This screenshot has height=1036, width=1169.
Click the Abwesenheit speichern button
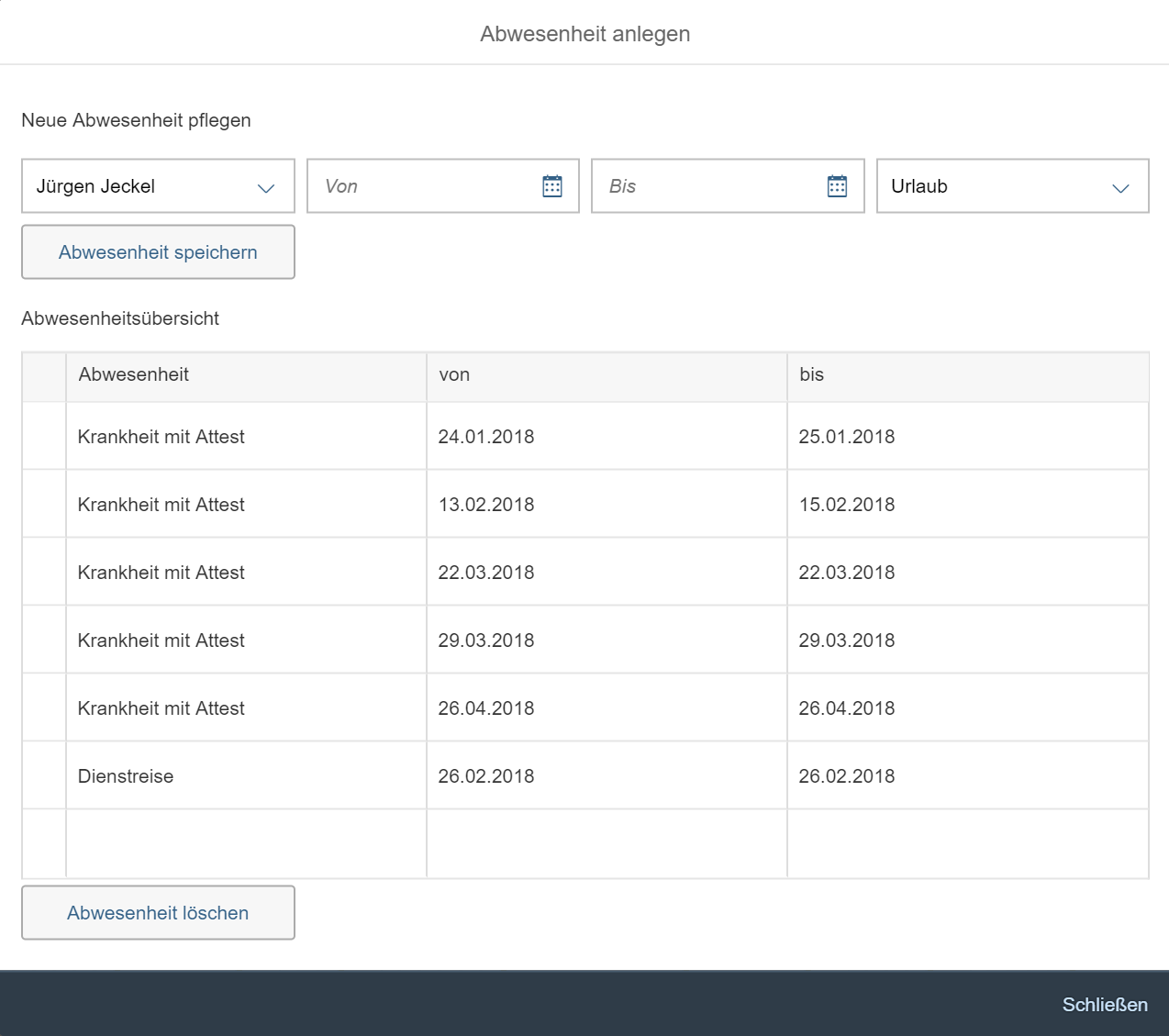pyautogui.click(x=158, y=252)
